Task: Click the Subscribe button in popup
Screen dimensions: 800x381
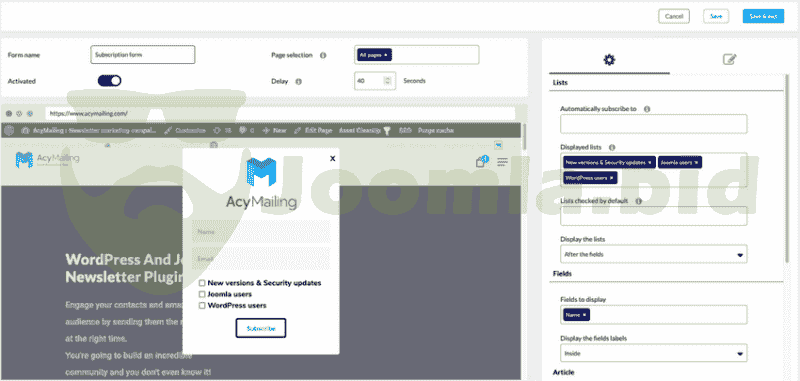Action: pos(261,328)
